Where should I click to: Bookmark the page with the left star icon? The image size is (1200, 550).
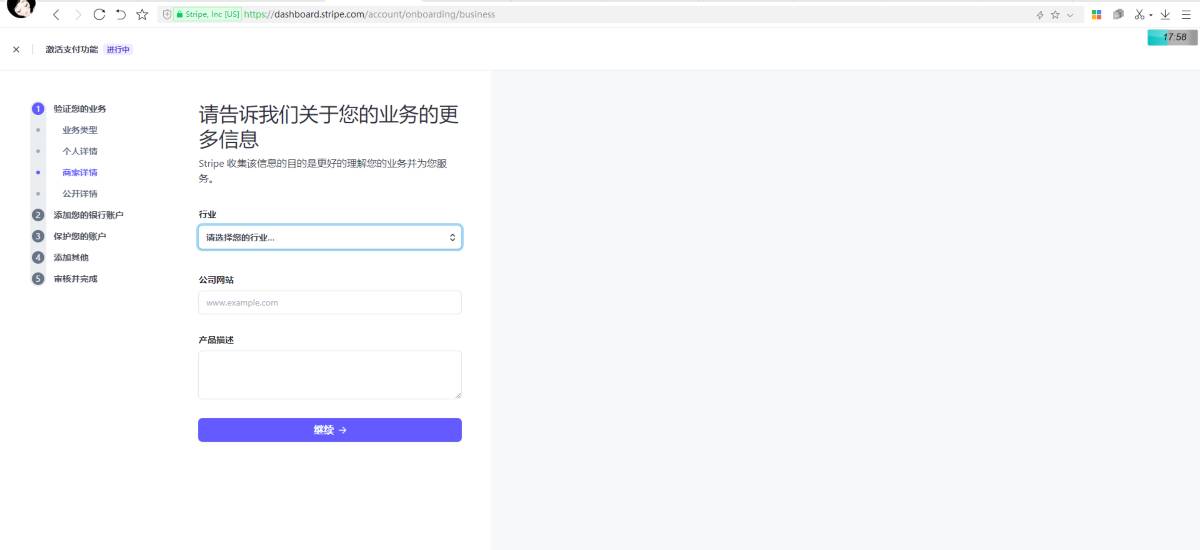(142, 15)
